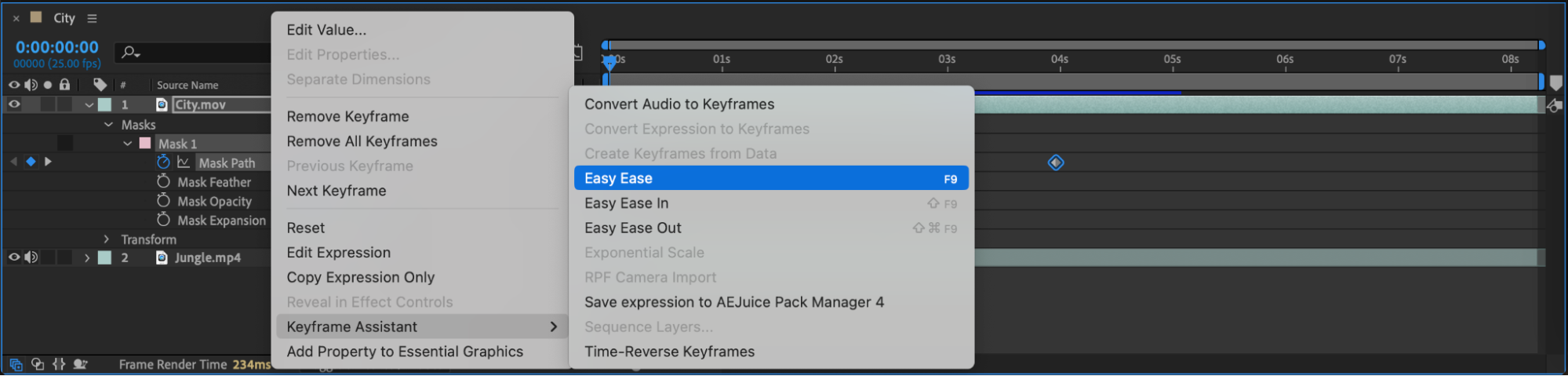Choose Remove All Keyframes
The width and height of the screenshot is (1568, 376).
362,141
